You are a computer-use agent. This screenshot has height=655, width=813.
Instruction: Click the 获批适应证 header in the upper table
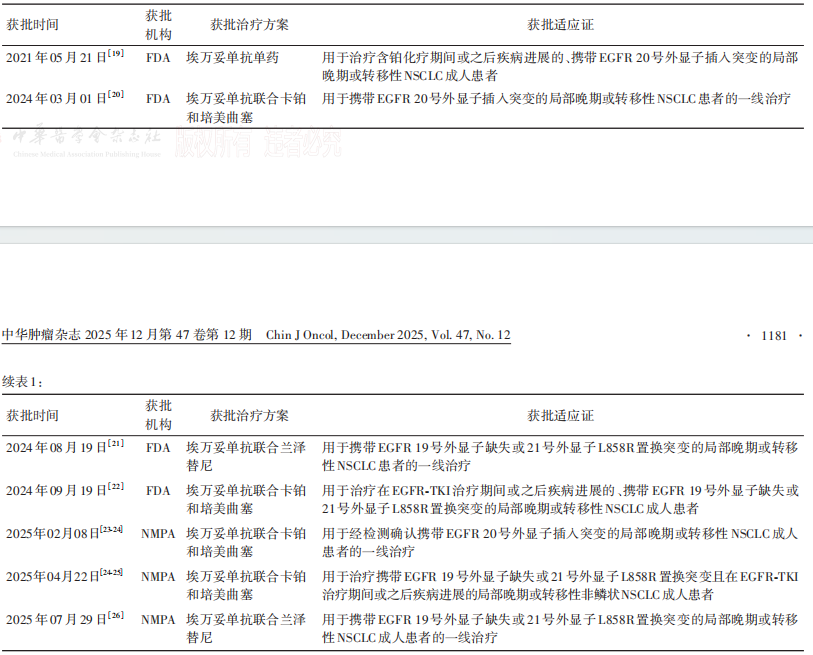(560, 24)
